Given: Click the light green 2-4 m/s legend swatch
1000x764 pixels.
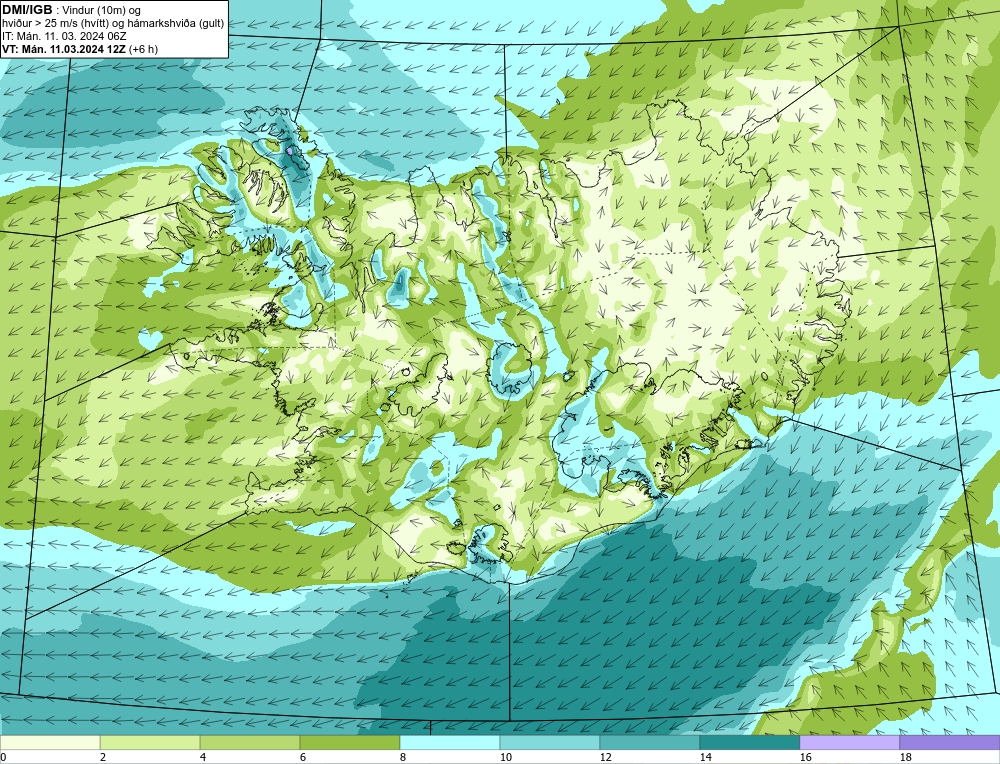Looking at the screenshot, I should [150, 743].
